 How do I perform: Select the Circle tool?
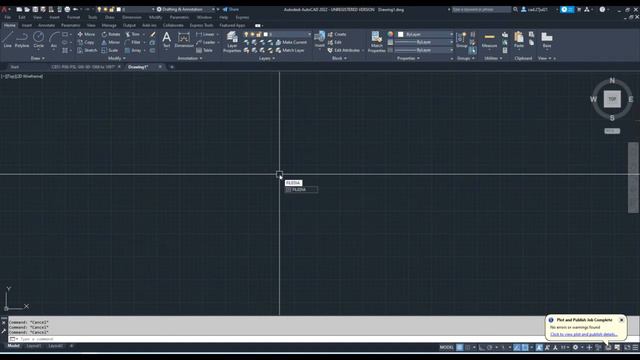point(38,40)
